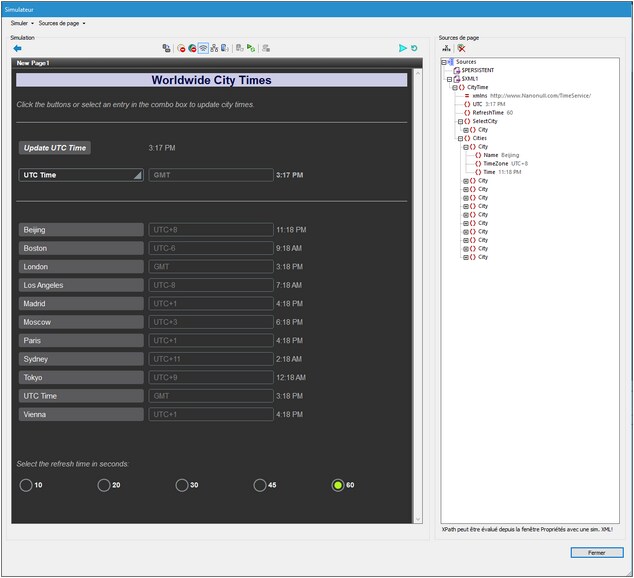Image resolution: width=634 pixels, height=578 pixels.
Task: Click the blue back arrow icon
Action: 17,48
